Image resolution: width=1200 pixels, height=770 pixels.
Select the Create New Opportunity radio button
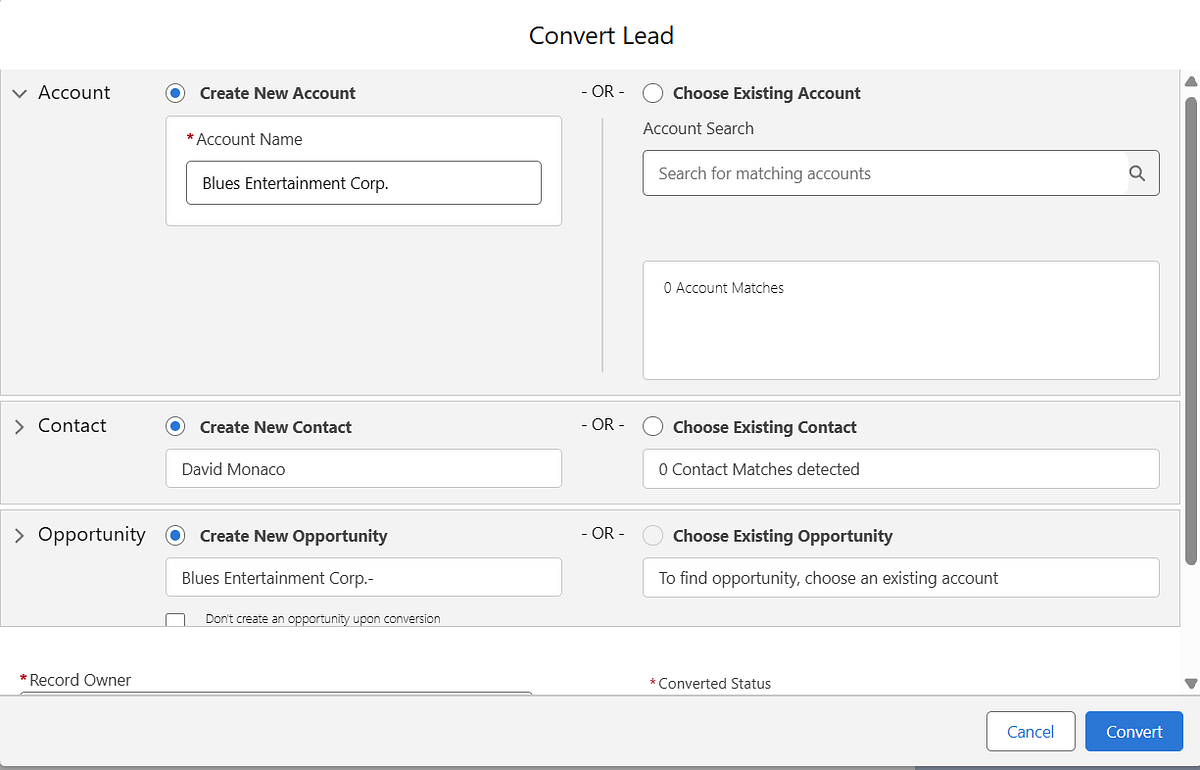[x=176, y=536]
